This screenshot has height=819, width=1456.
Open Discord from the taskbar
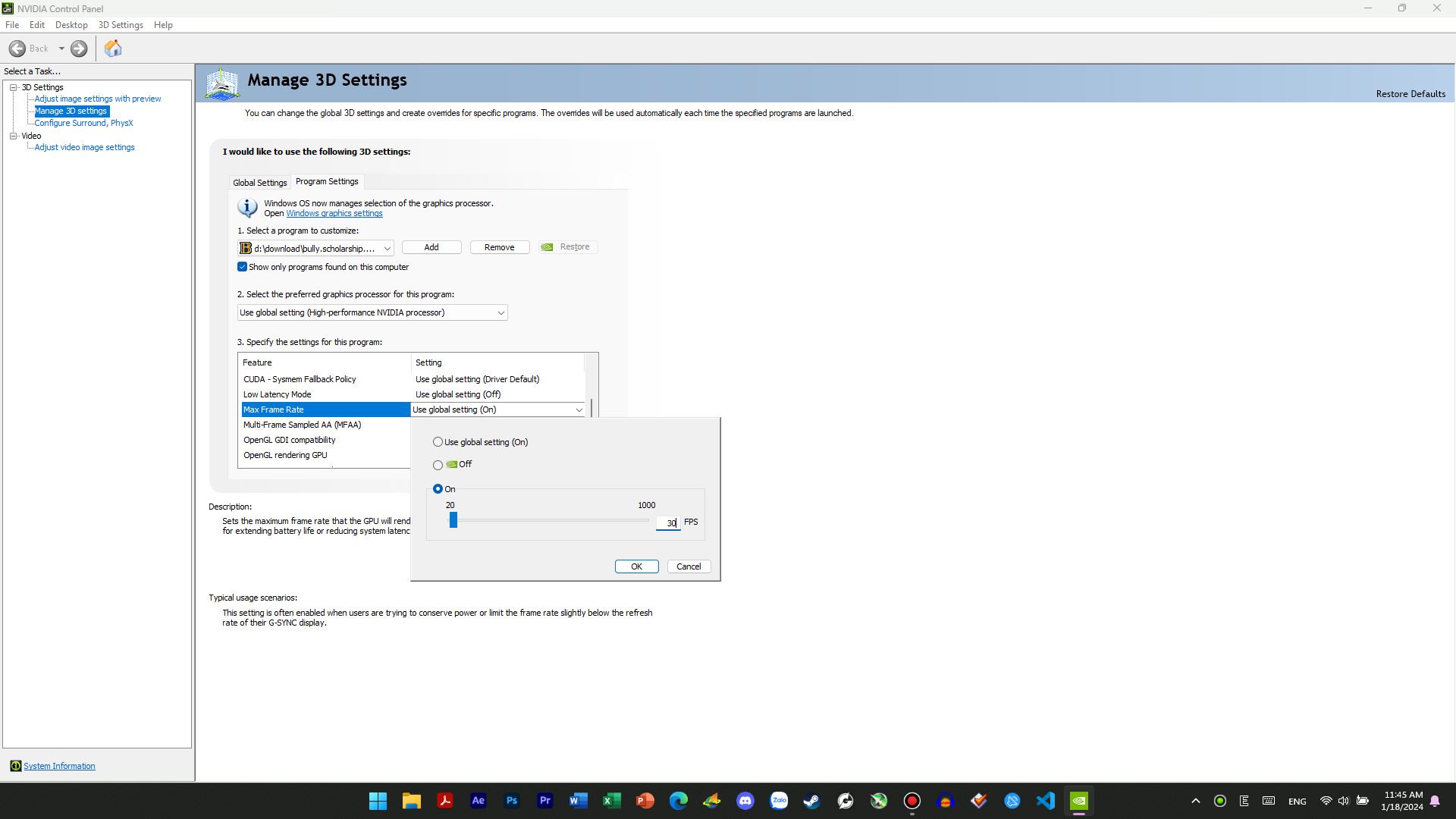coord(745,801)
